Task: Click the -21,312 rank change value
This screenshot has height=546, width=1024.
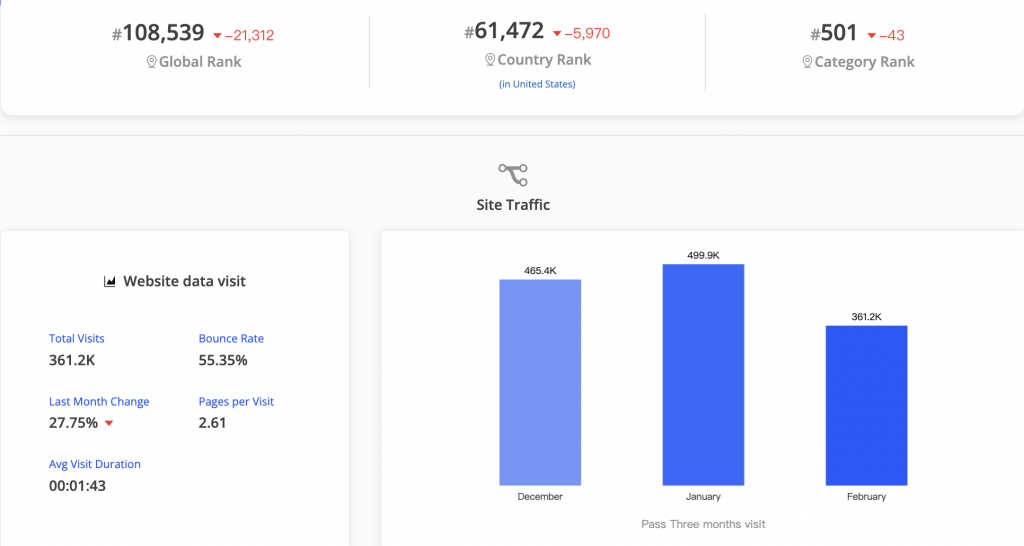Action: 249,35
